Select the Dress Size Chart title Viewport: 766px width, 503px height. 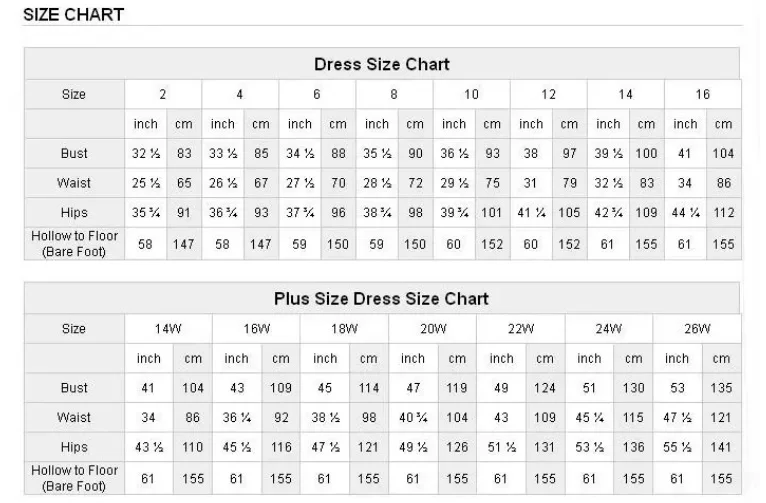click(382, 64)
